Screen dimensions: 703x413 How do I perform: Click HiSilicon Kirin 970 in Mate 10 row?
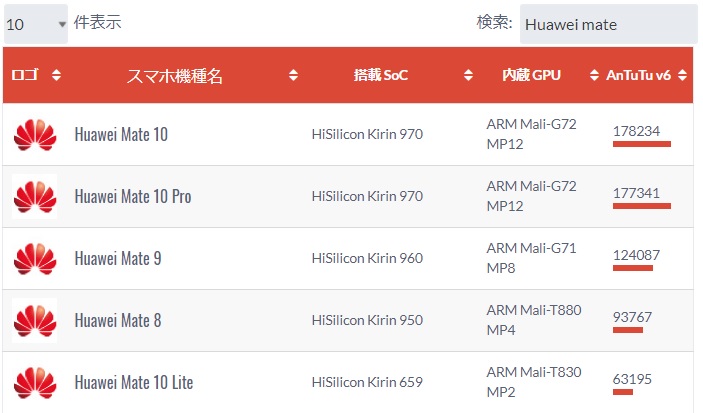coord(367,134)
